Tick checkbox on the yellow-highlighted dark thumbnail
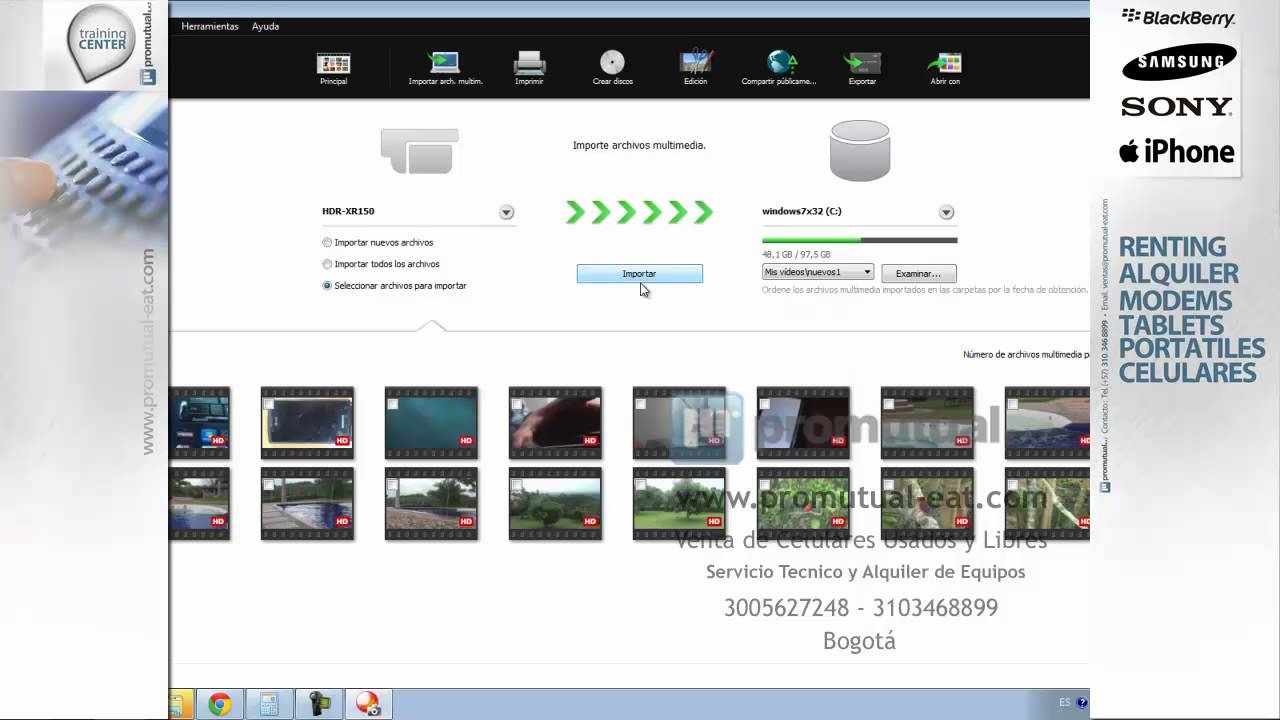 [x=269, y=404]
